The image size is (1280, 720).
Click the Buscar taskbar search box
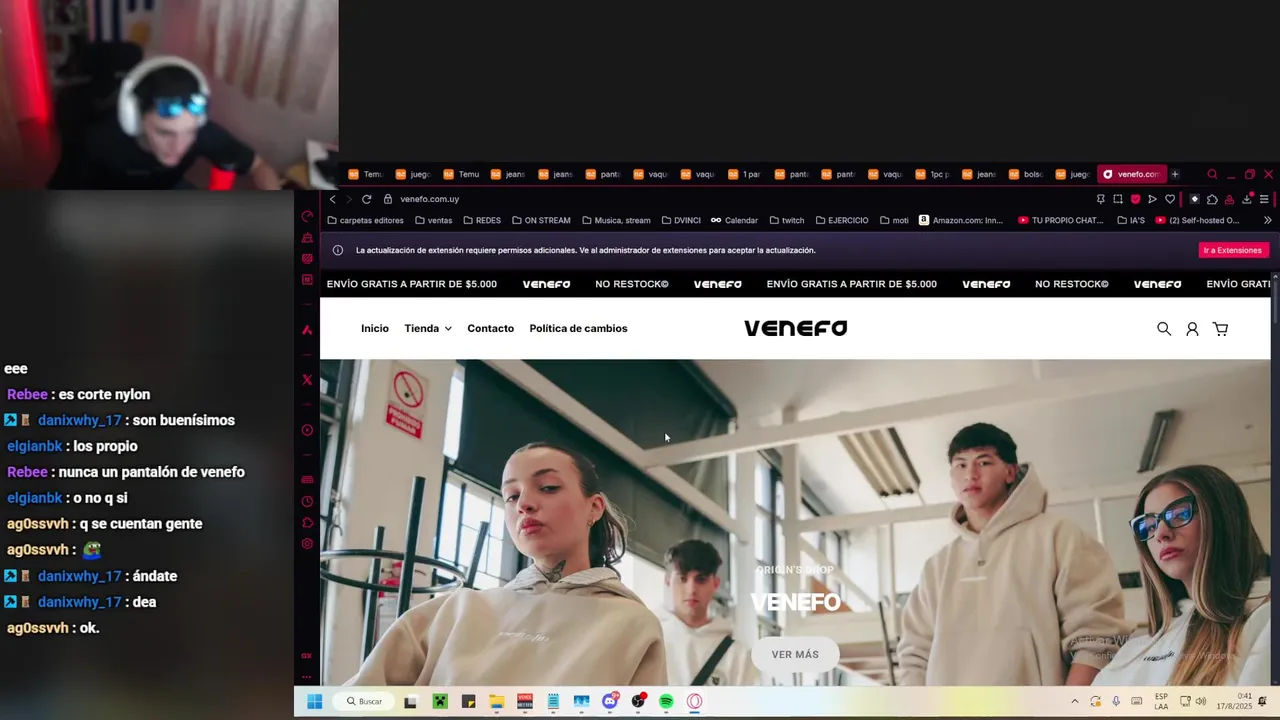pos(365,701)
